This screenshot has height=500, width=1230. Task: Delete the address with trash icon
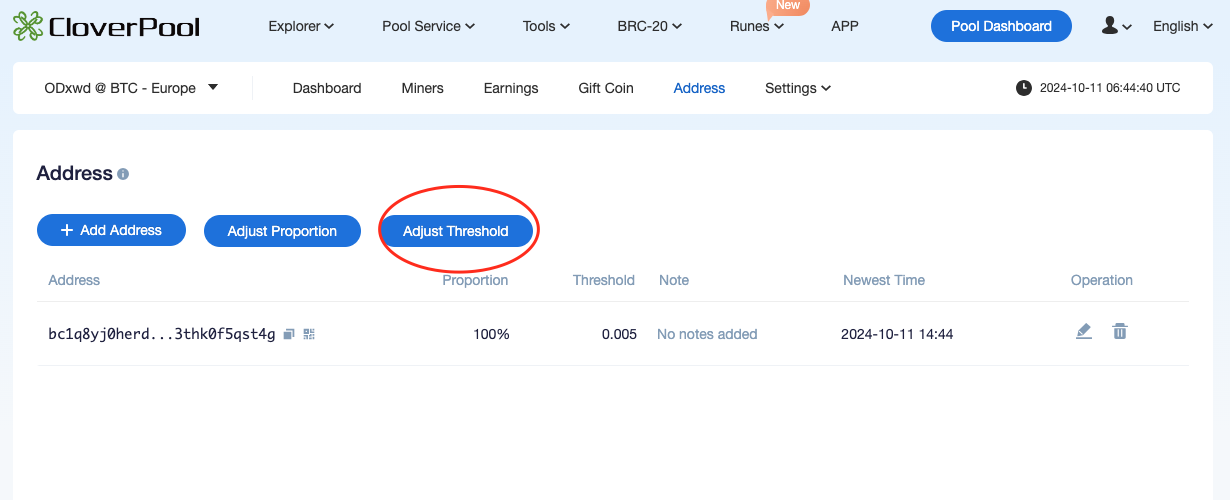pyautogui.click(x=1120, y=331)
